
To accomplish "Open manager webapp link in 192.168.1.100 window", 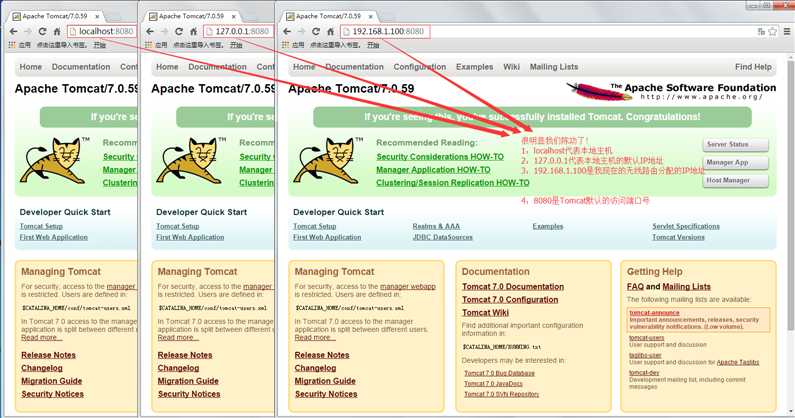I will point(408,287).
